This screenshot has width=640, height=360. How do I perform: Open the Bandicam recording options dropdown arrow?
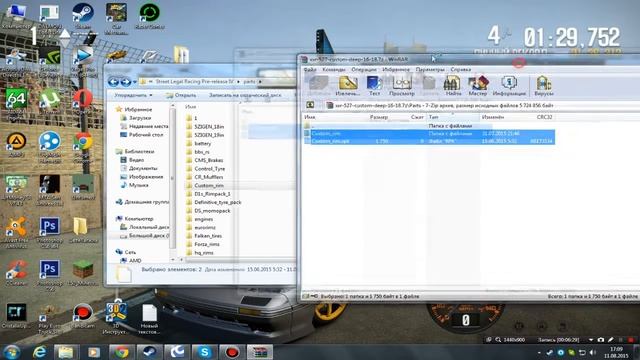[591, 340]
